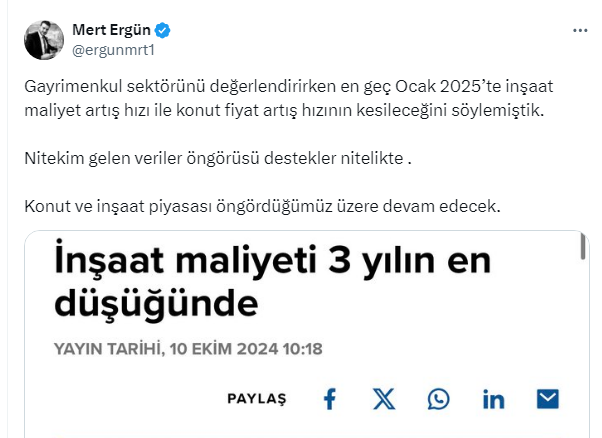Screen dimensions: 602x438
Task: Open Mert Ergün's profile picture
Action: [43, 38]
